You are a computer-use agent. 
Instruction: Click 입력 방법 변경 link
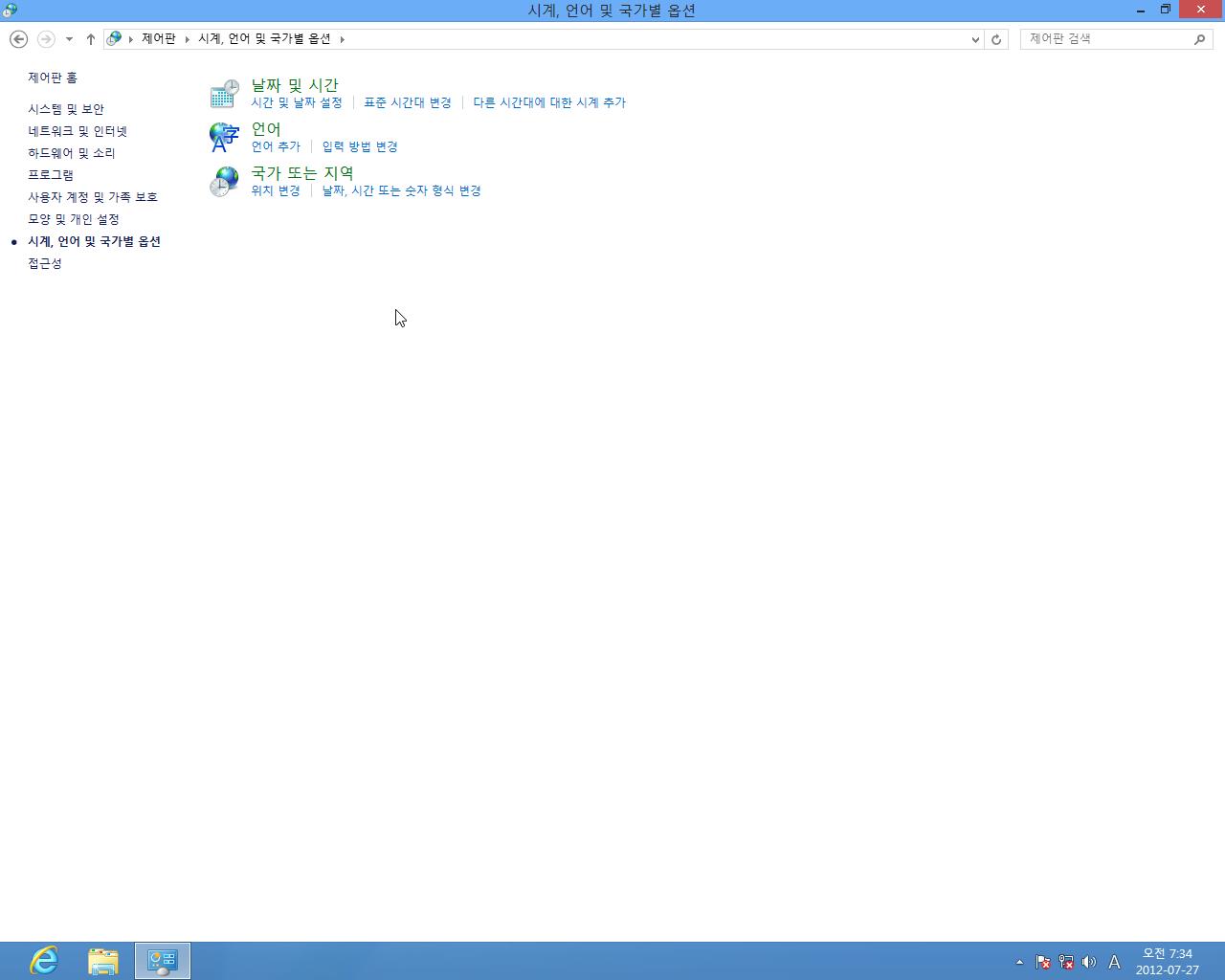360,146
